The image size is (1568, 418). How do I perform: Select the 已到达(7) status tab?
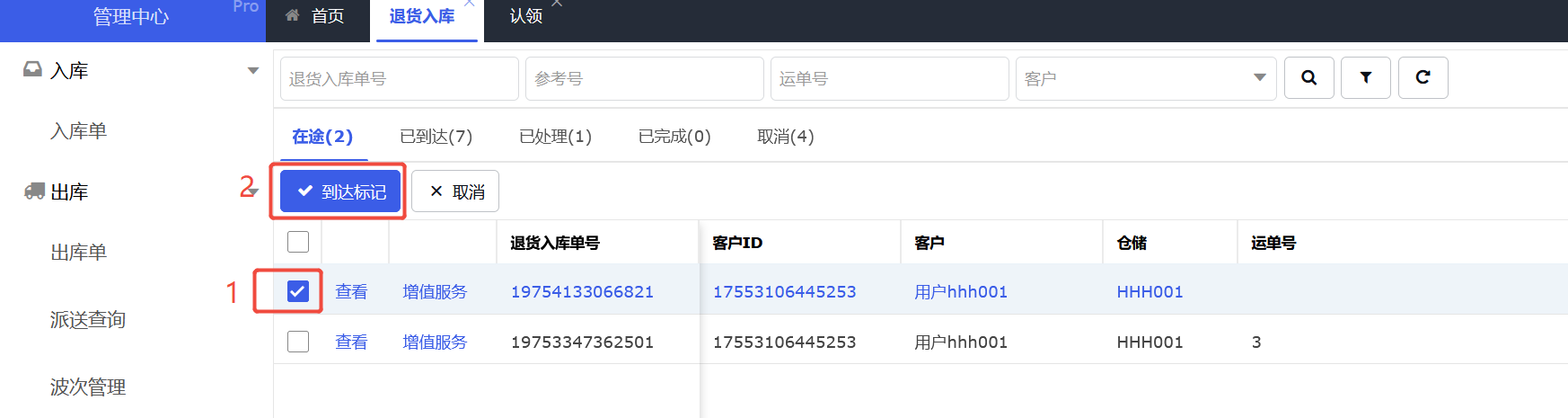436,137
